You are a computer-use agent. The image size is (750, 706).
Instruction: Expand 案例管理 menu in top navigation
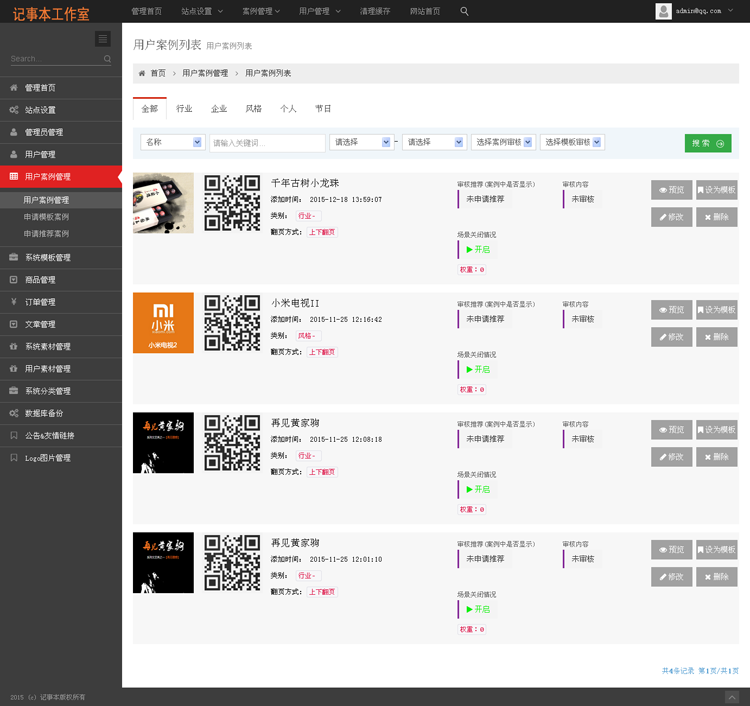coord(261,11)
